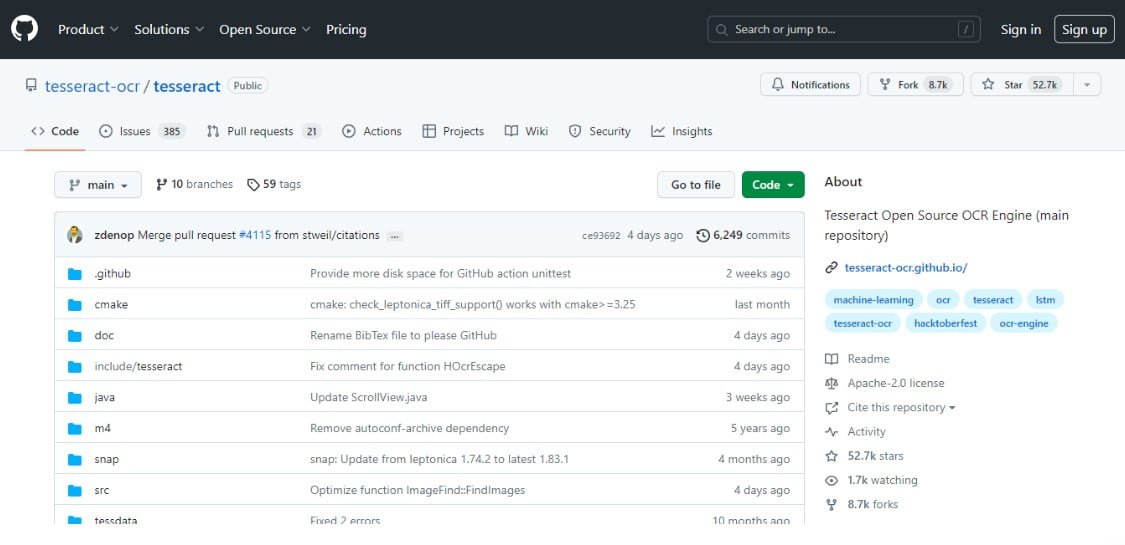1125x545 pixels.
Task: Click the forks icon in About
Action: tap(832, 504)
